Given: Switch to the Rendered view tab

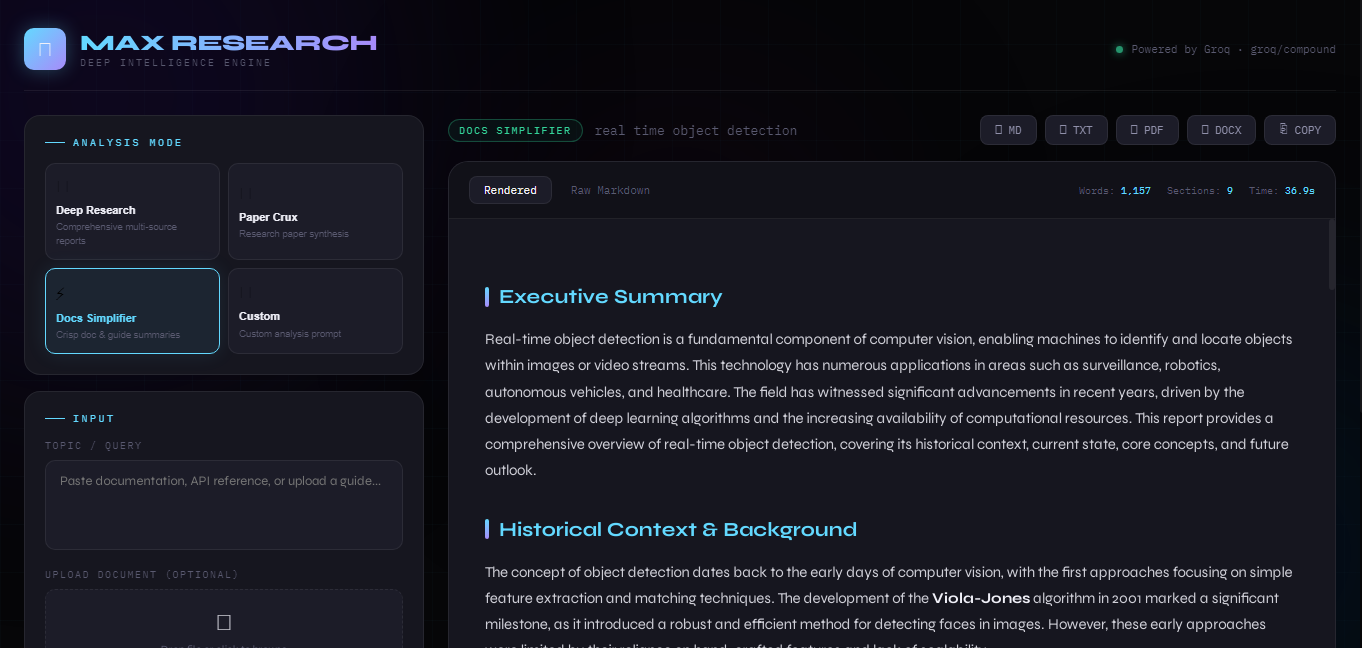Looking at the screenshot, I should (x=510, y=190).
